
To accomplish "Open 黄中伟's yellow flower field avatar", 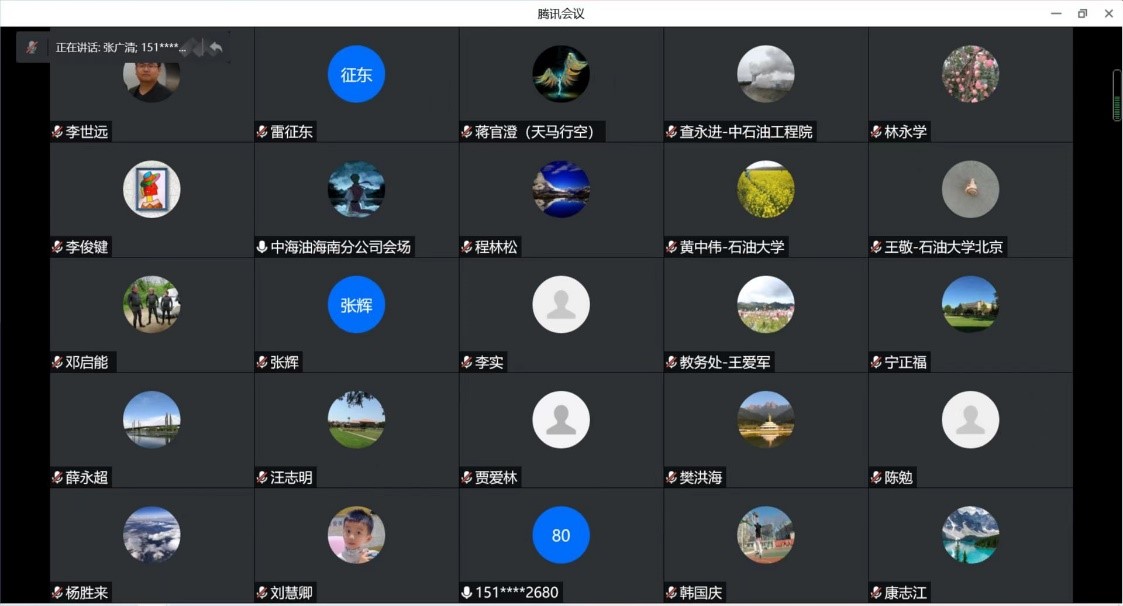I will click(766, 190).
